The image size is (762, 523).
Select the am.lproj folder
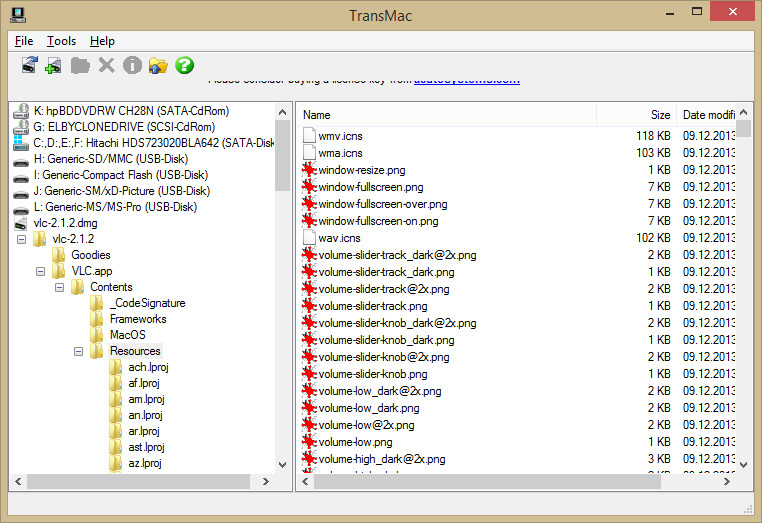click(x=146, y=400)
